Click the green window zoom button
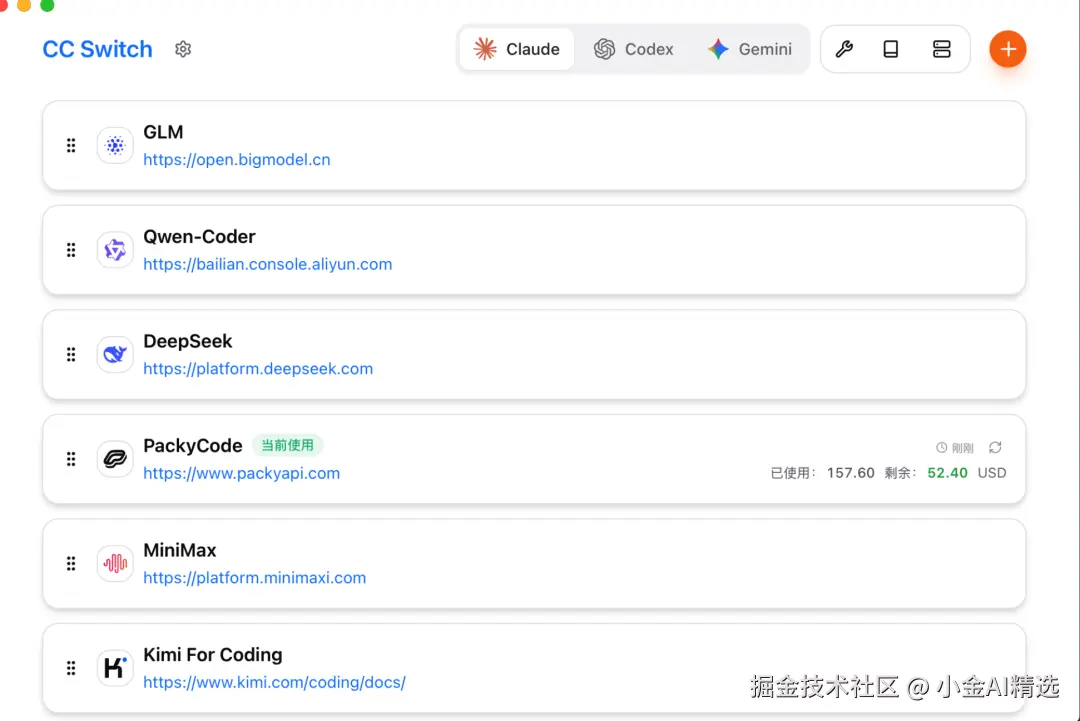Image resolution: width=1080 pixels, height=721 pixels. click(47, 4)
